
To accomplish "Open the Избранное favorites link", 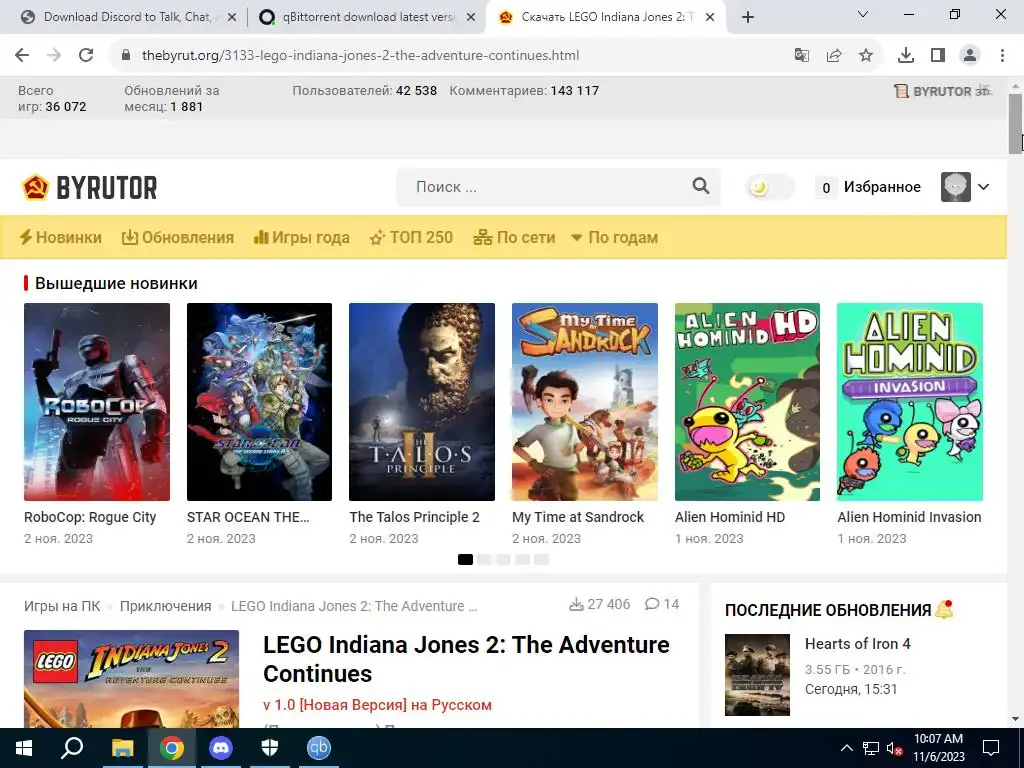I will pos(882,187).
